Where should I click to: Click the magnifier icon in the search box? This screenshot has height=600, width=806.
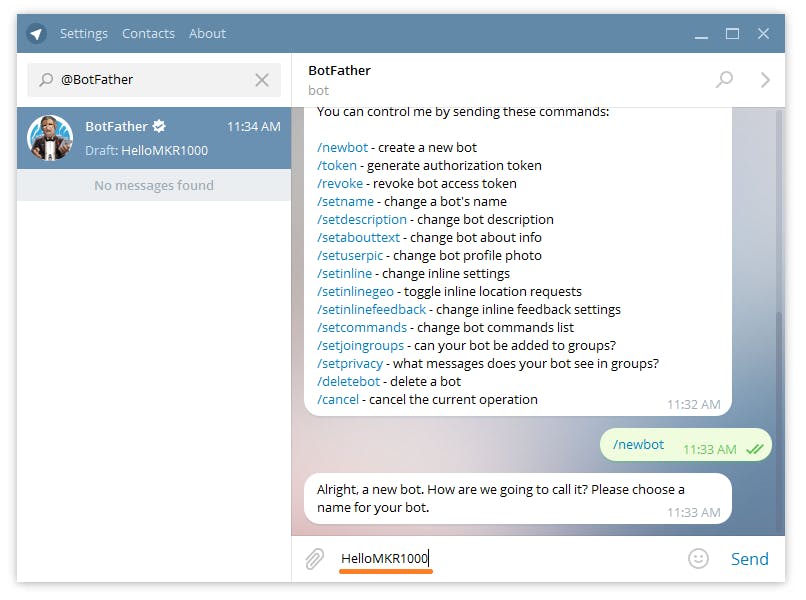tap(46, 80)
